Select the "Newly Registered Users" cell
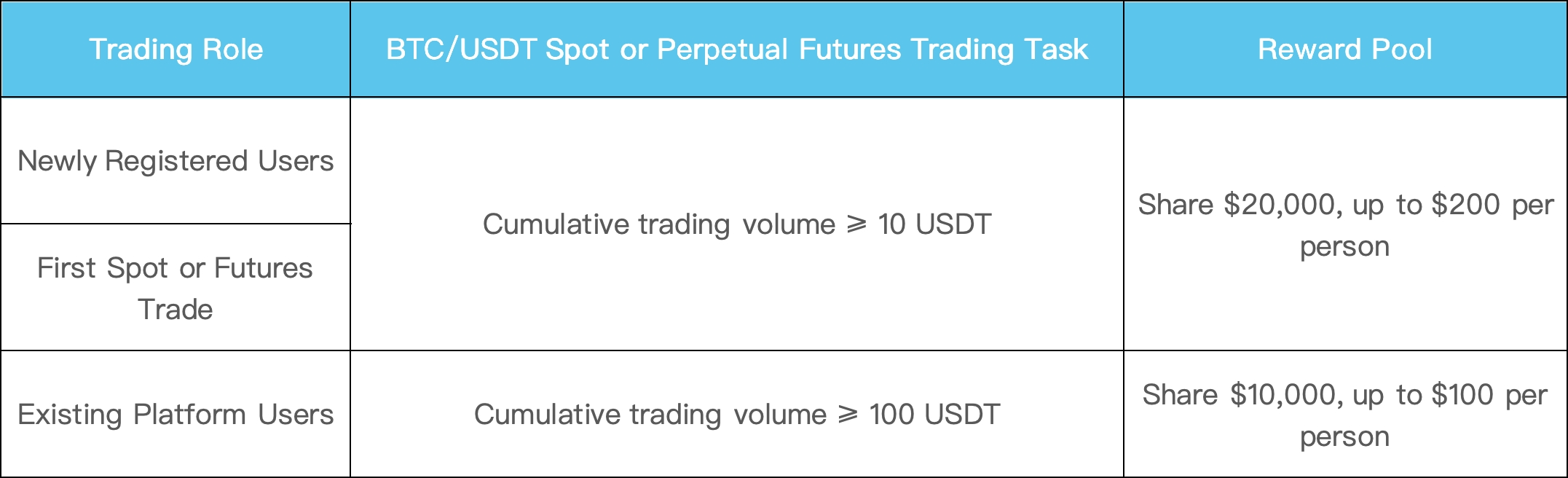This screenshot has width=1568, height=478. point(176,161)
